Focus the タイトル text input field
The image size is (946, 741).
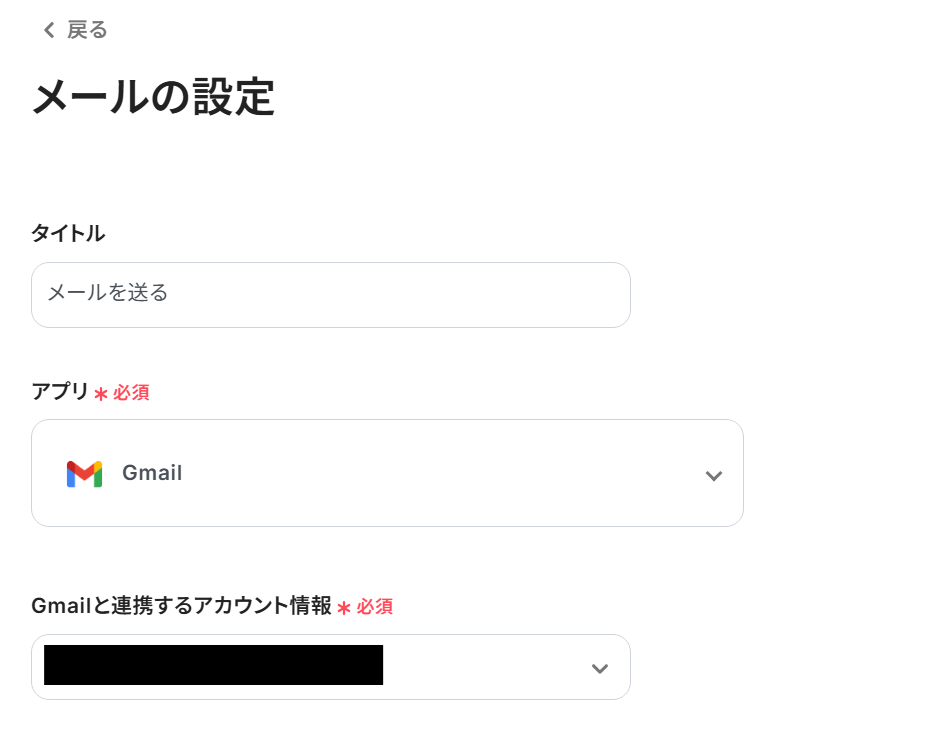[x=330, y=294]
